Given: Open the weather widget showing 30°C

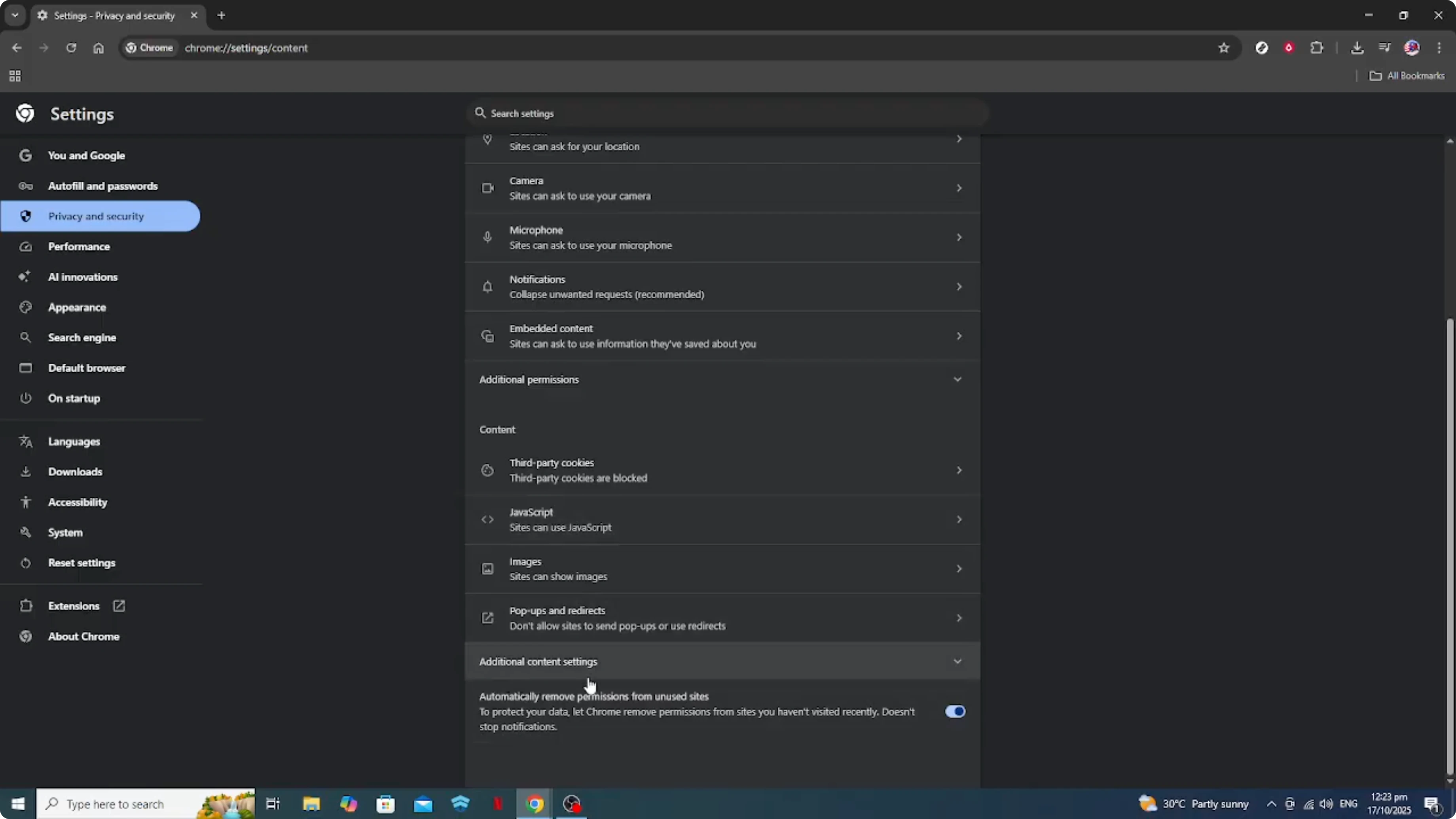Looking at the screenshot, I should coord(1194,804).
